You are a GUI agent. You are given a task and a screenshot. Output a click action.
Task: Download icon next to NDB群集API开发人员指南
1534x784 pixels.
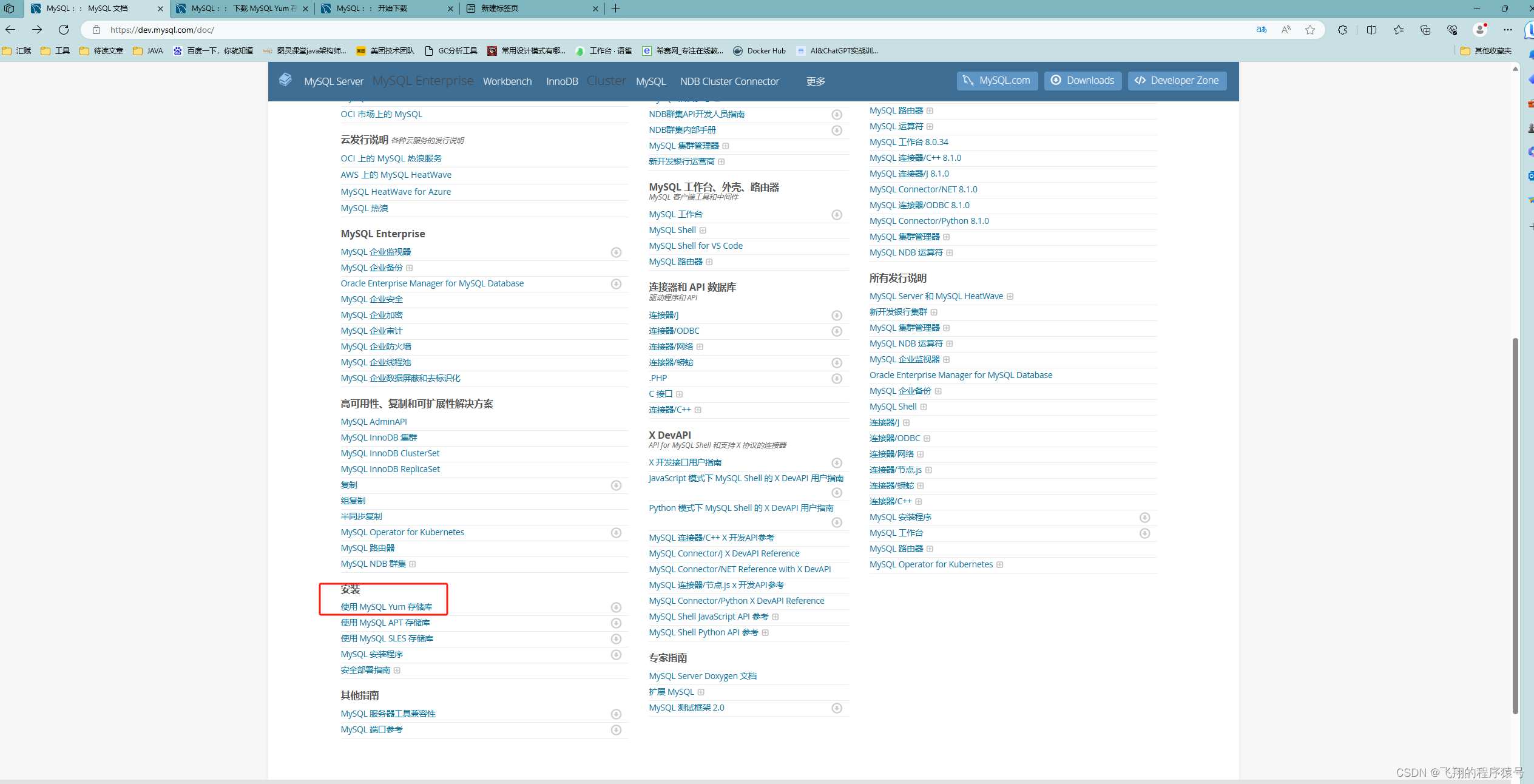pos(837,115)
